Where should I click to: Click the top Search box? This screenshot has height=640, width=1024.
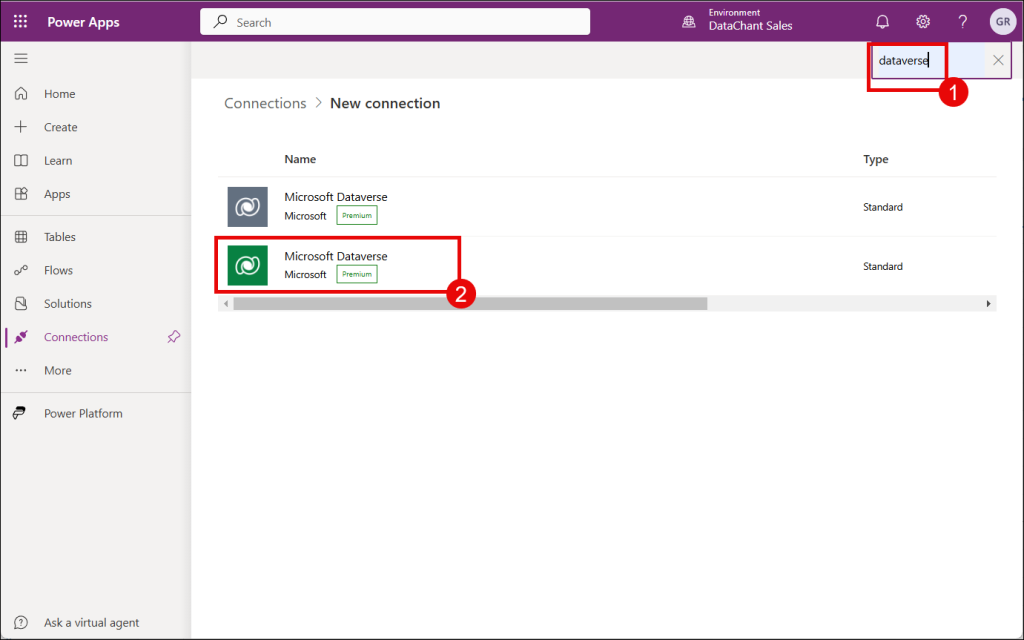coord(395,22)
